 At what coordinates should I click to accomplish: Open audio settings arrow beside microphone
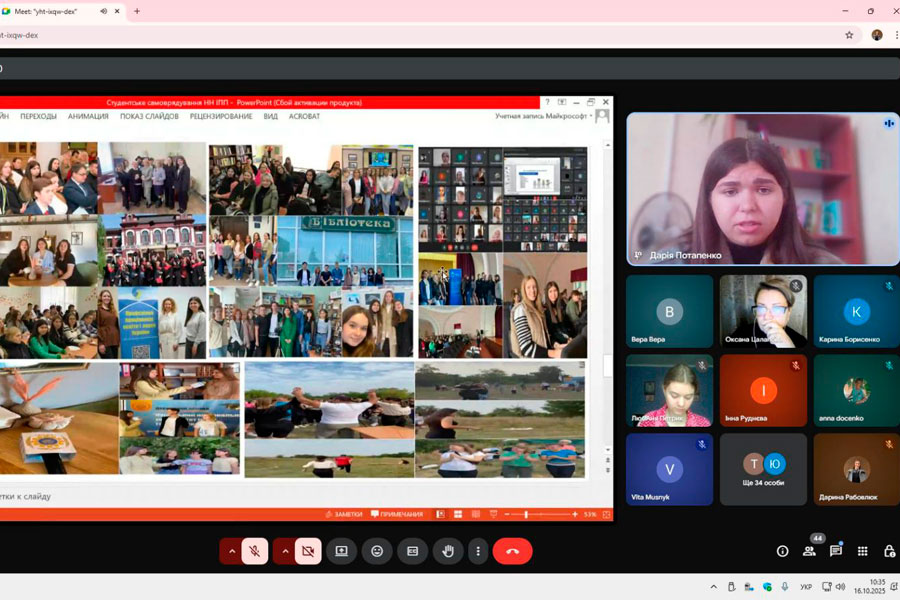pyautogui.click(x=232, y=551)
